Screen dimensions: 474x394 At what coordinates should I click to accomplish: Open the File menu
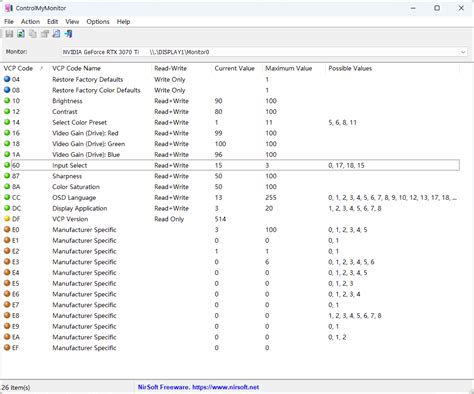9,22
